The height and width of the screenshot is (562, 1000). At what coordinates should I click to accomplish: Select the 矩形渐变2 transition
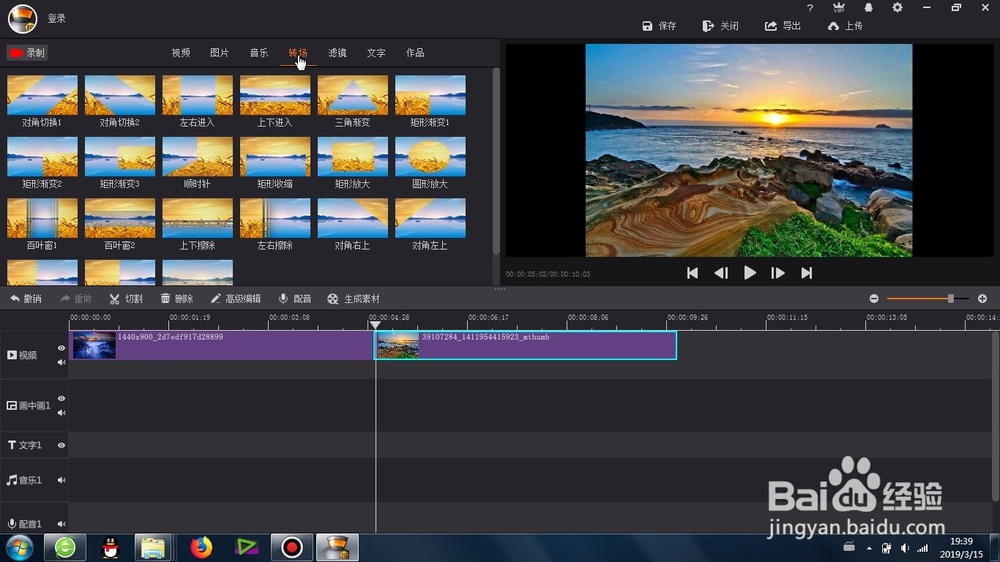(42, 156)
